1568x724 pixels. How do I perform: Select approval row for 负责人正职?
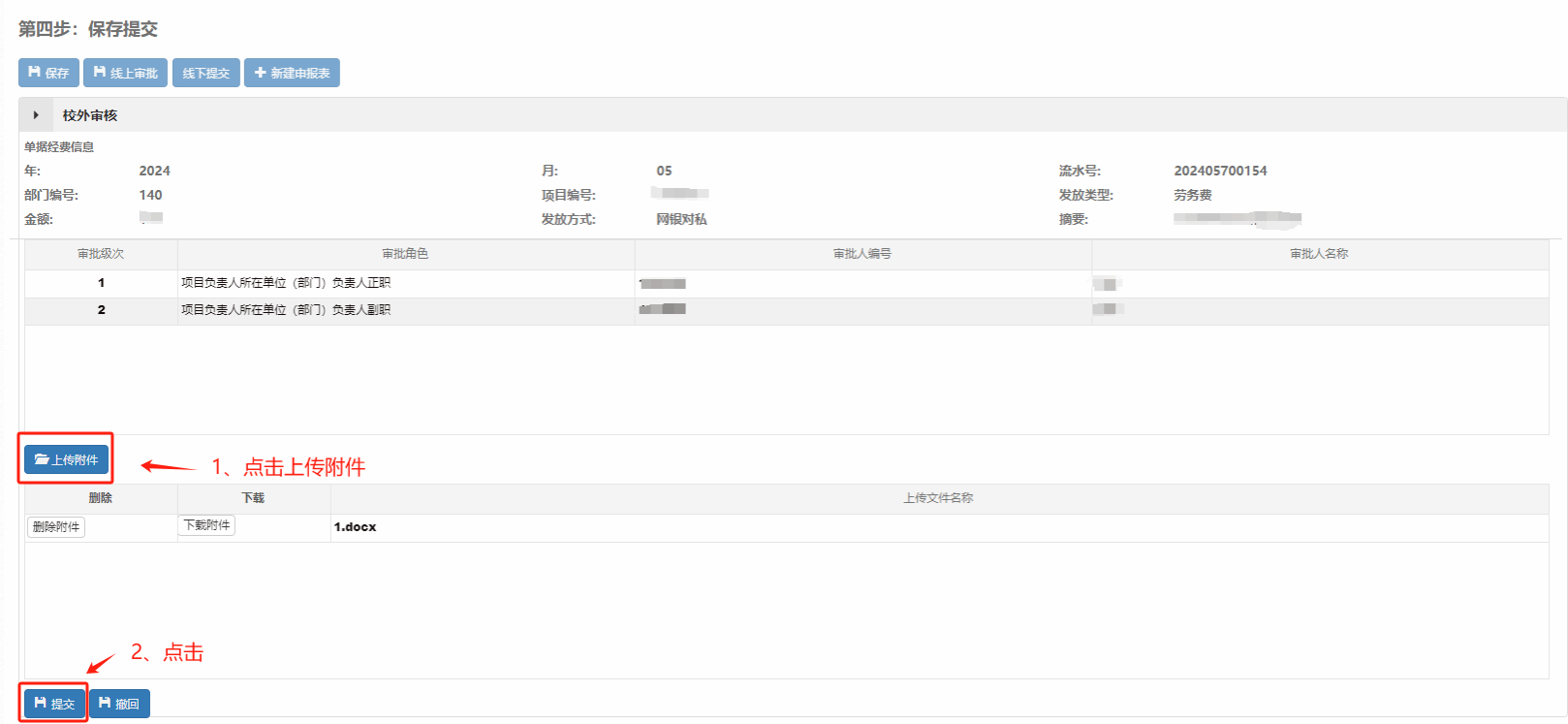286,283
